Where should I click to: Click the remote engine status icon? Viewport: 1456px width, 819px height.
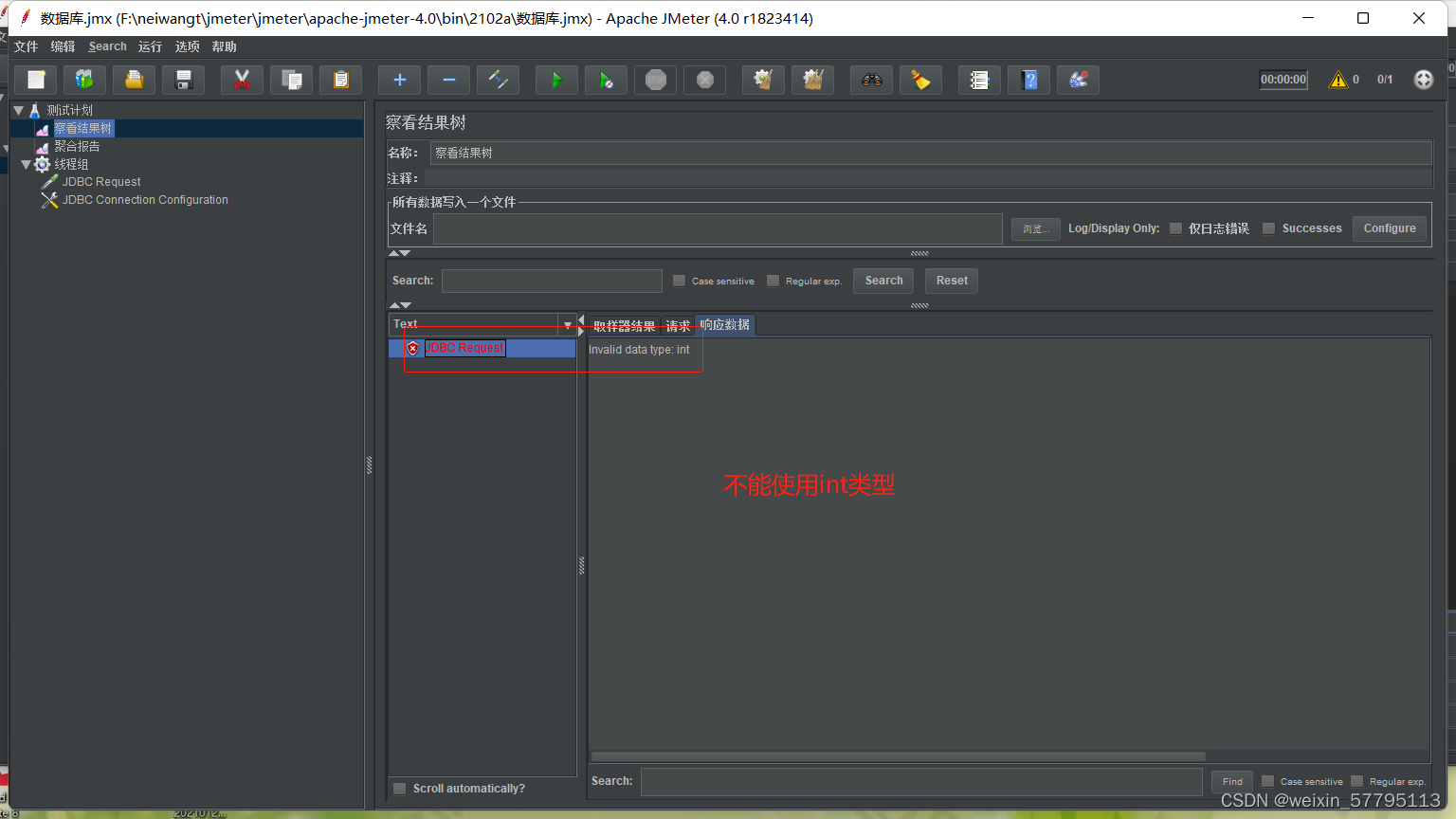[1424, 80]
